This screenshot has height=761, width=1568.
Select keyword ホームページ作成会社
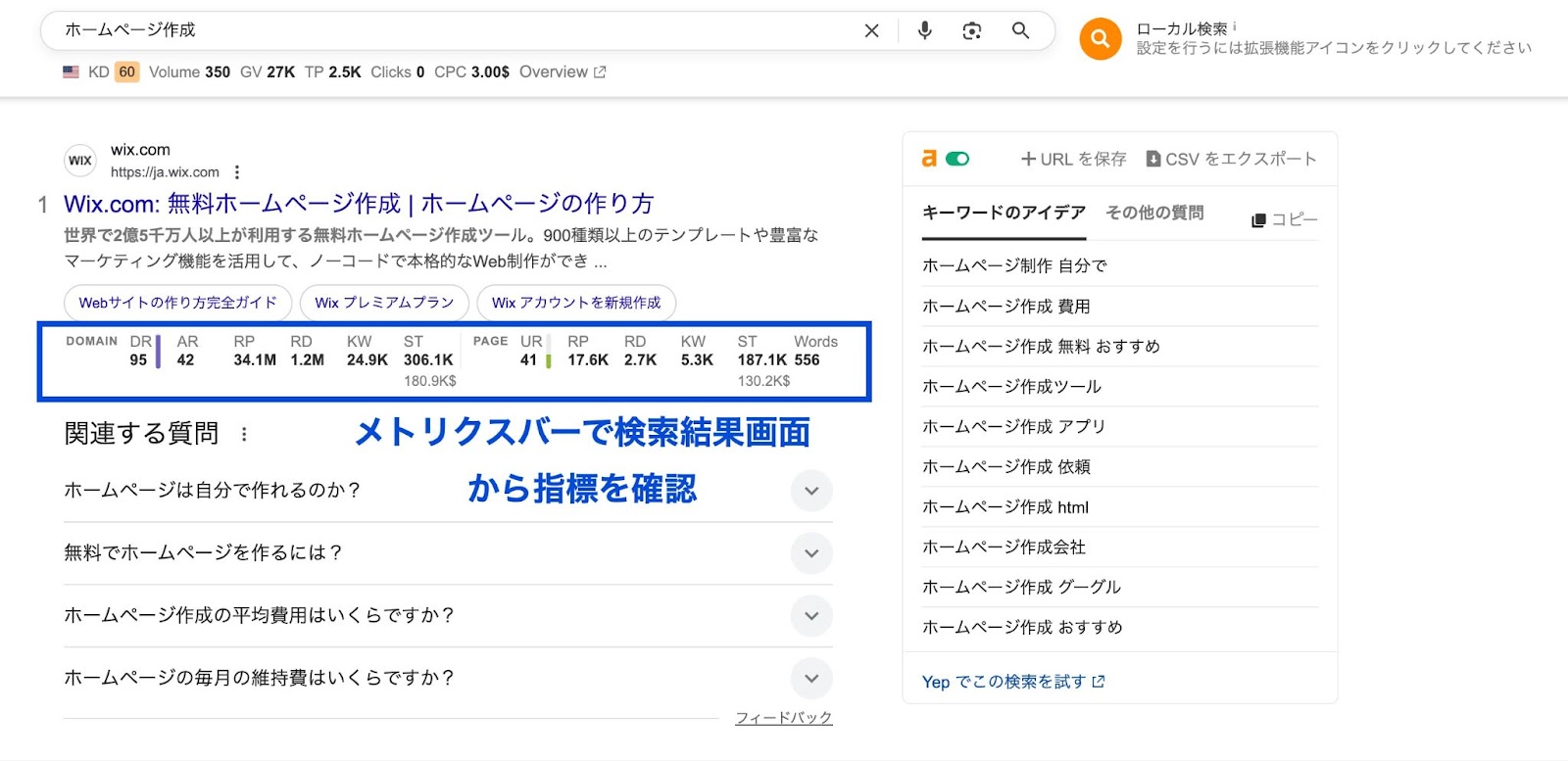[1004, 547]
